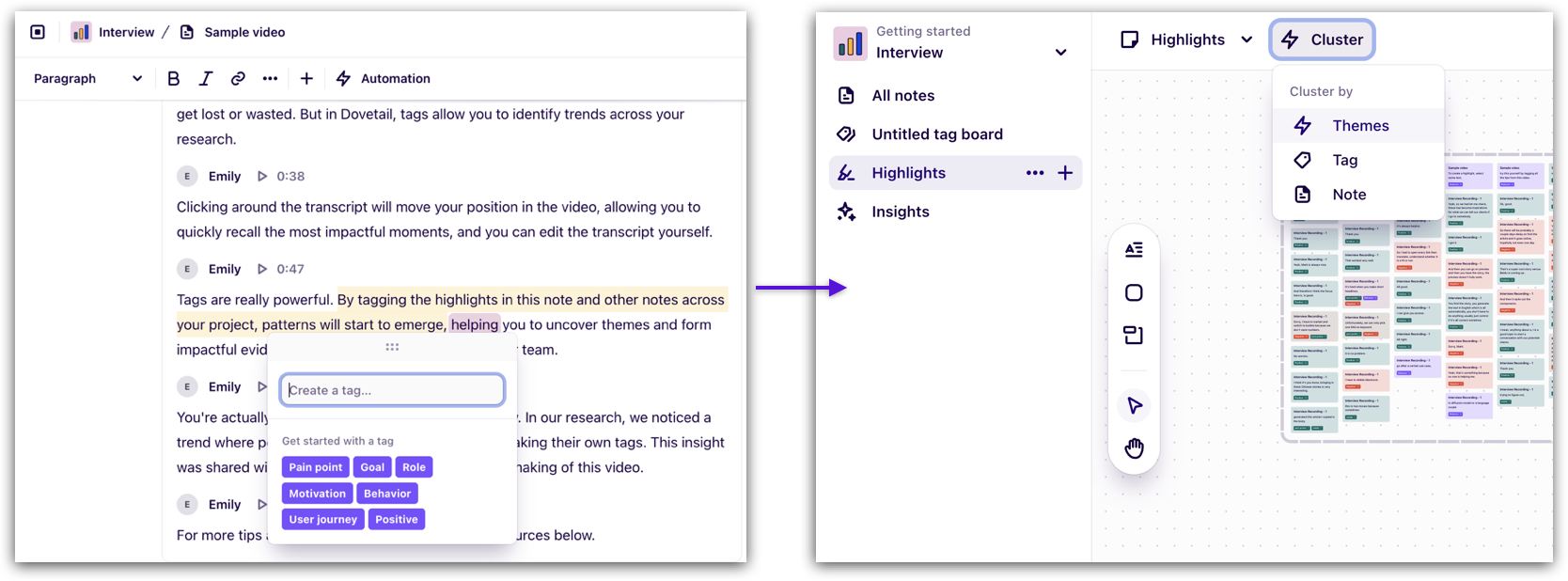Viewport: 1568px width, 581px height.
Task: Expand the Interview project switcher chevron
Action: (1060, 53)
